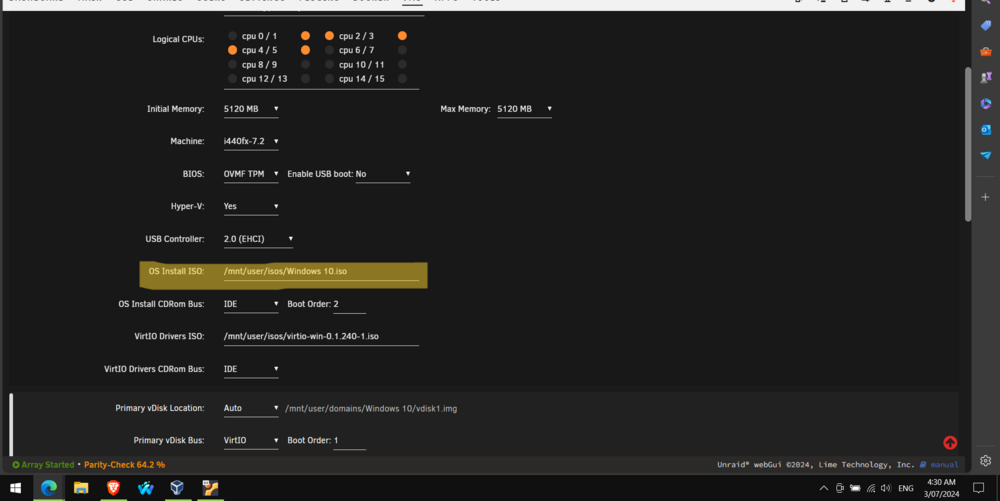
Task: Click the OS Install CDRom Boot Order field
Action: click(x=349, y=304)
